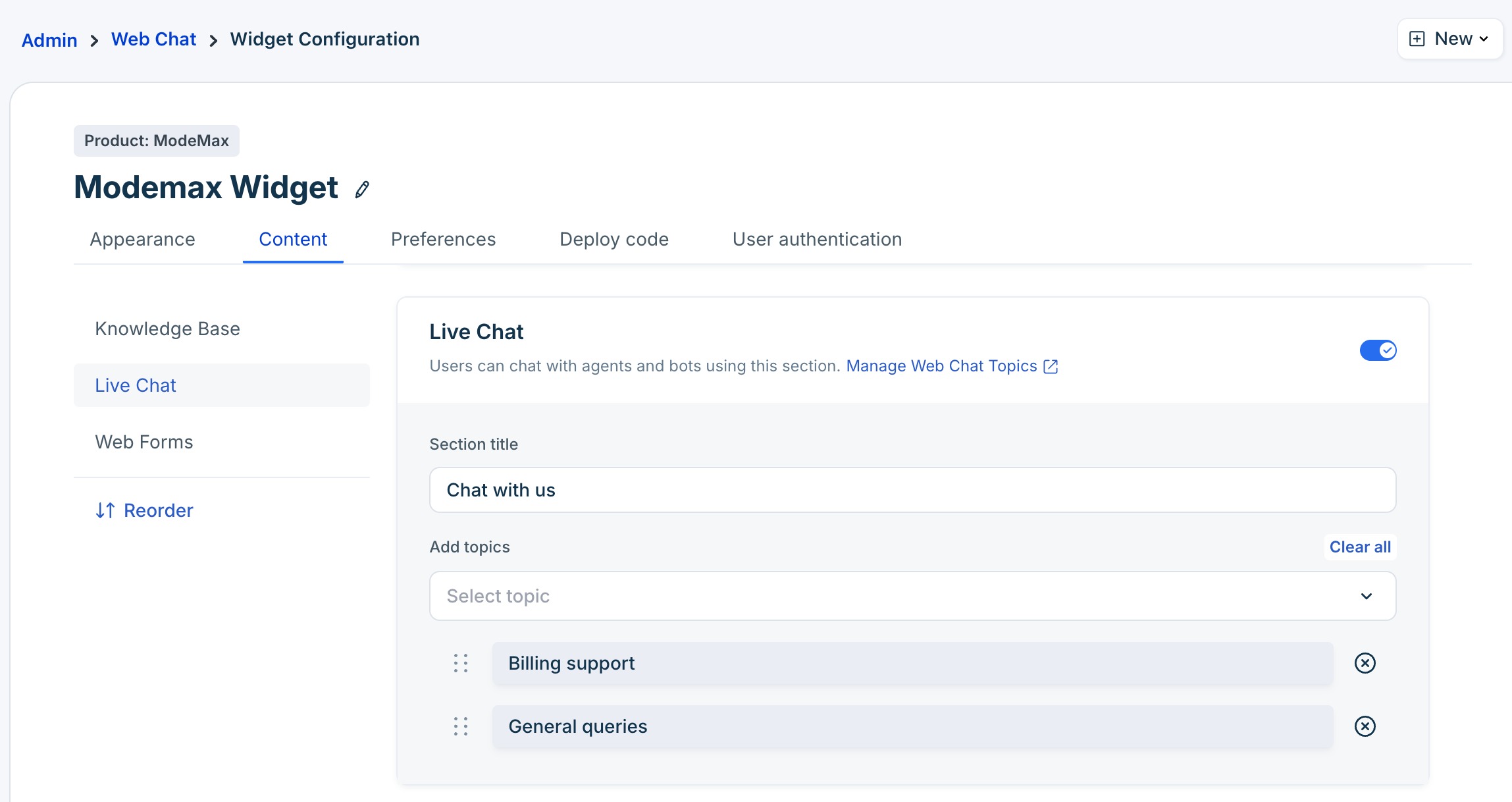Open the User authentication tab
Image resolution: width=1512 pixels, height=802 pixels.
click(817, 240)
